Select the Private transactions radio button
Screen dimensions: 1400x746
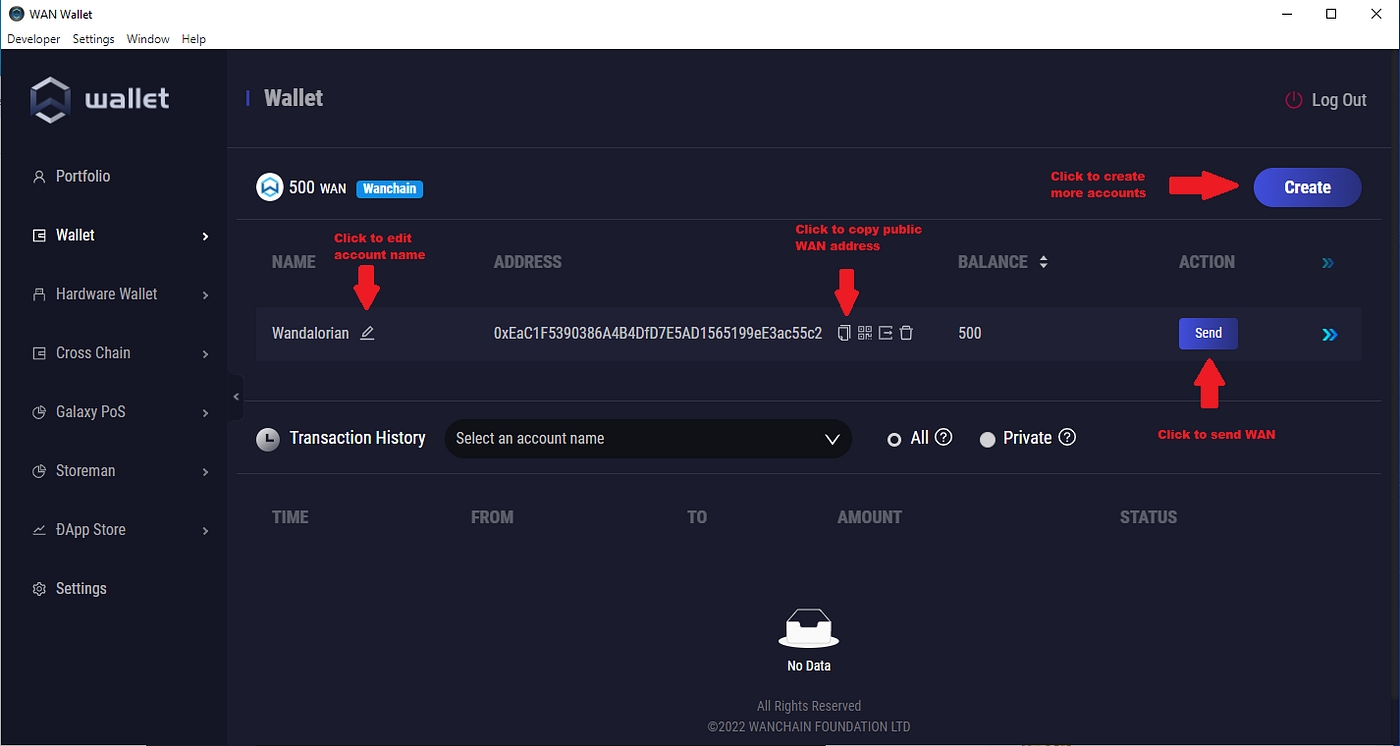[988, 440]
